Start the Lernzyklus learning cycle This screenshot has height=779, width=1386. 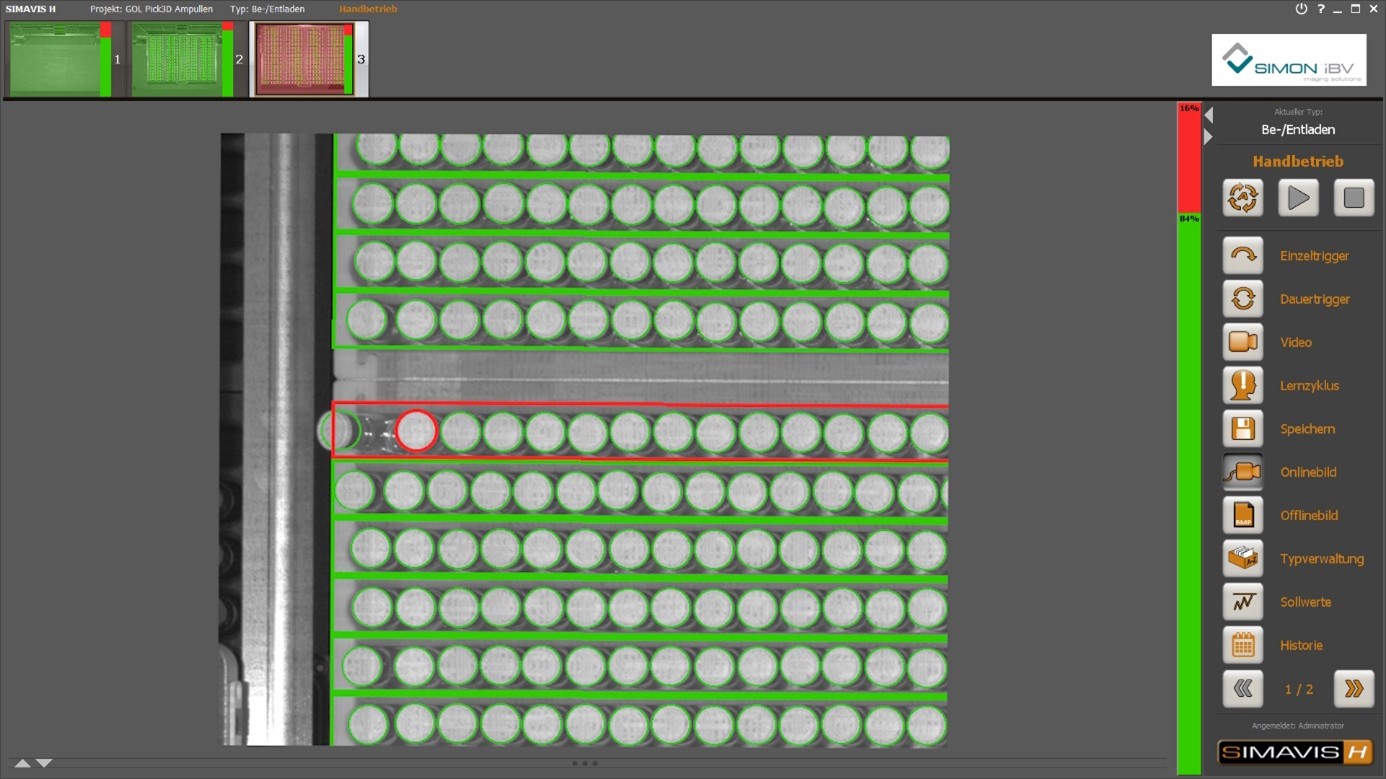1243,385
